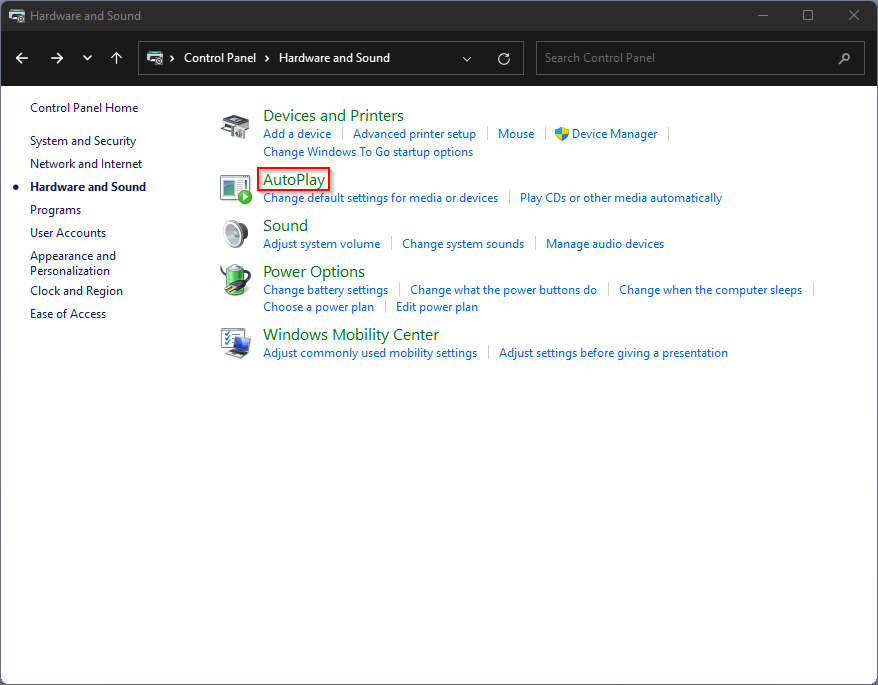
Task: Open recent locations dropdown arrow
Action: [87, 58]
